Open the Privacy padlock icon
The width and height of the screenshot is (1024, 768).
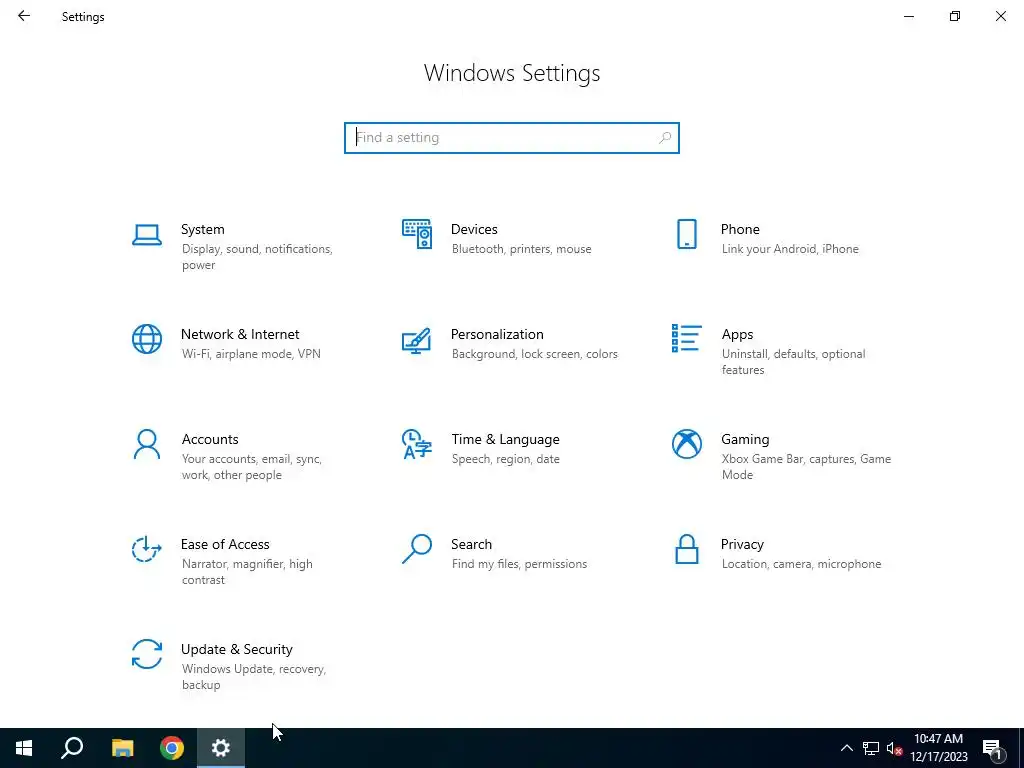pyautogui.click(x=686, y=549)
